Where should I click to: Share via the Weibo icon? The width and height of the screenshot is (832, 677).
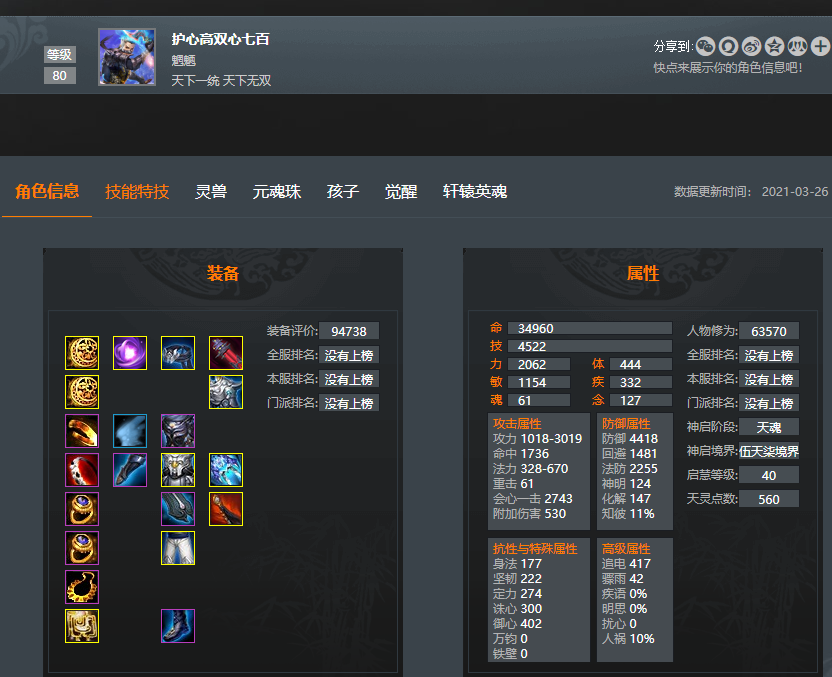pos(751,47)
